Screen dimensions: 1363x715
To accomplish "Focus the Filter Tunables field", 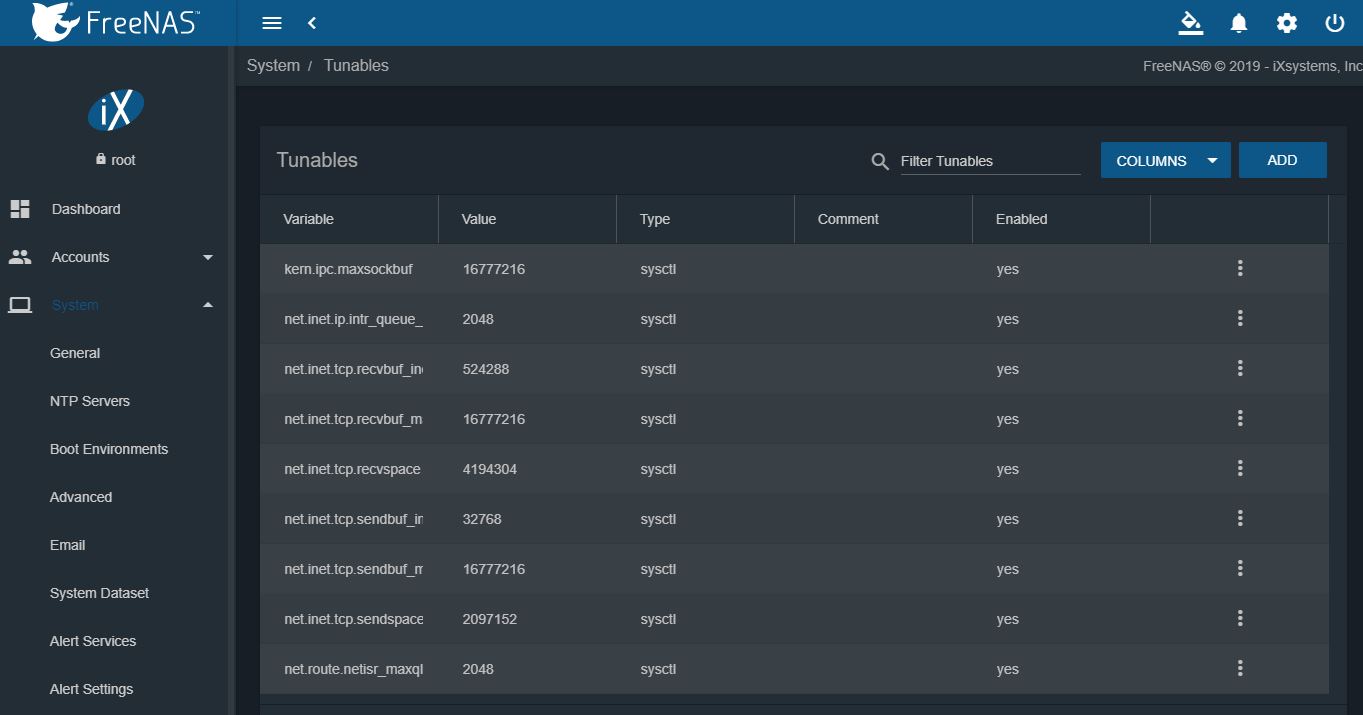I will pos(990,161).
